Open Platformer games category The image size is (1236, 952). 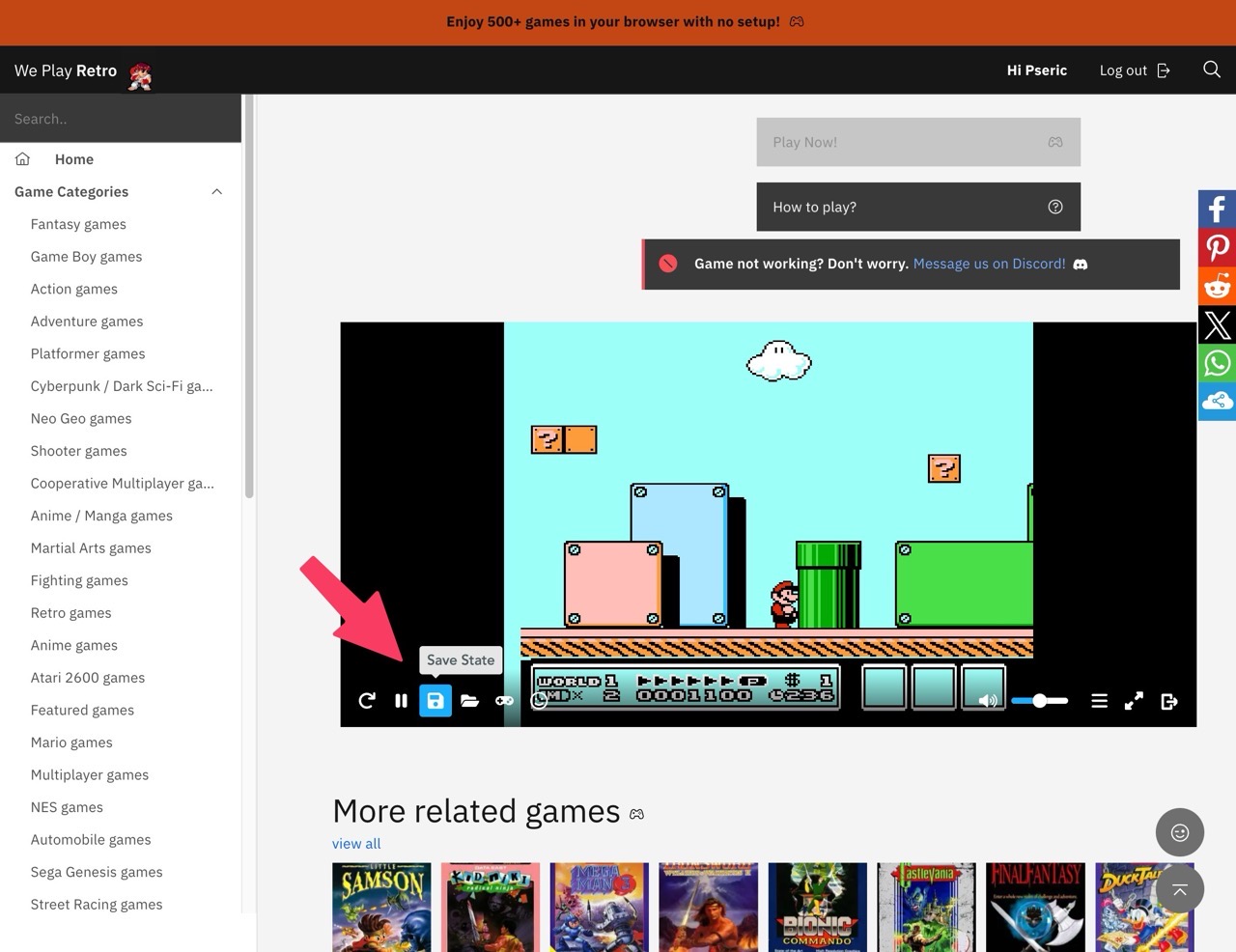[x=88, y=353]
